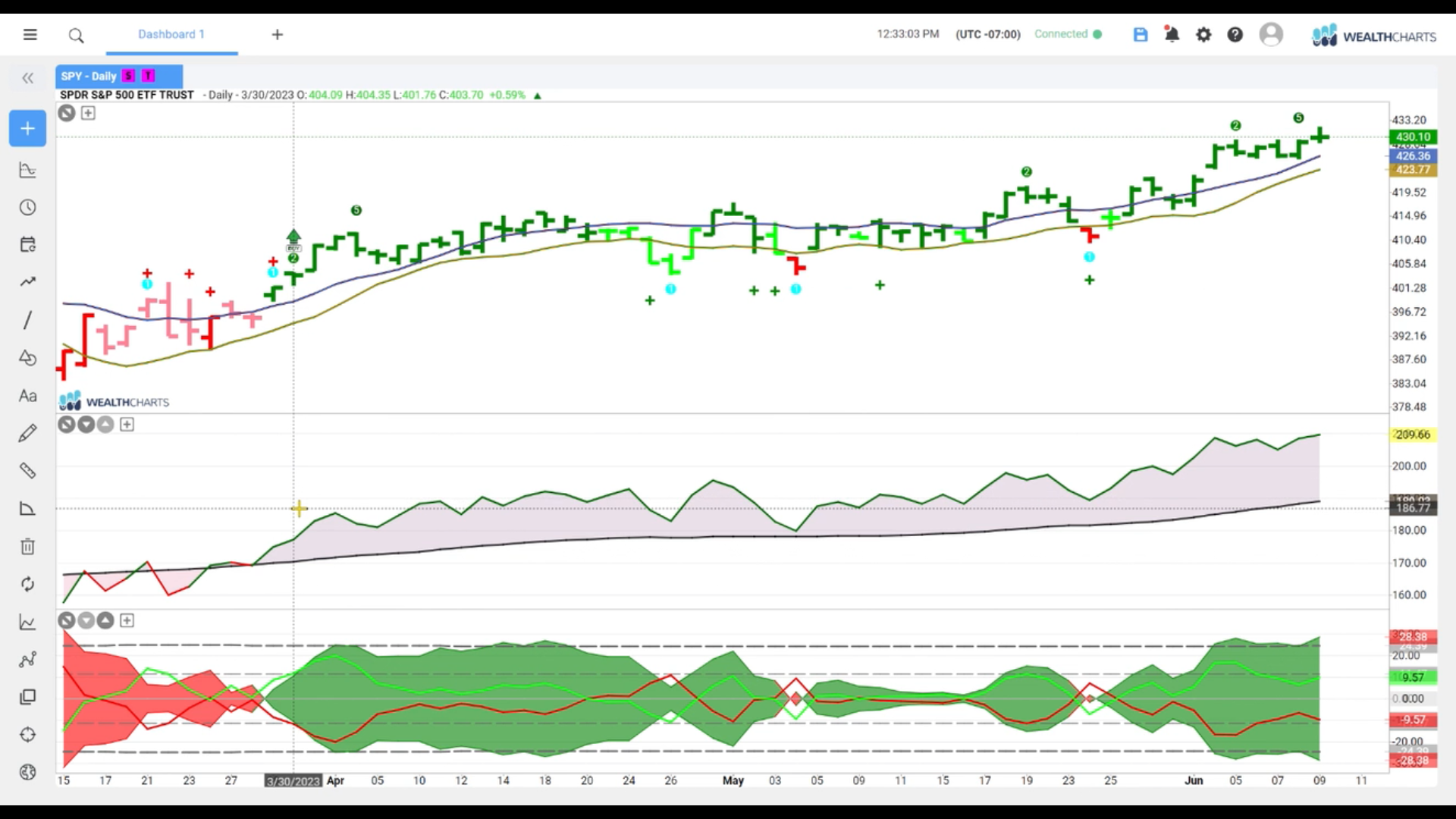The height and width of the screenshot is (819, 1456).
Task: Collapse the left sidebar with double chevron
Action: [28, 78]
